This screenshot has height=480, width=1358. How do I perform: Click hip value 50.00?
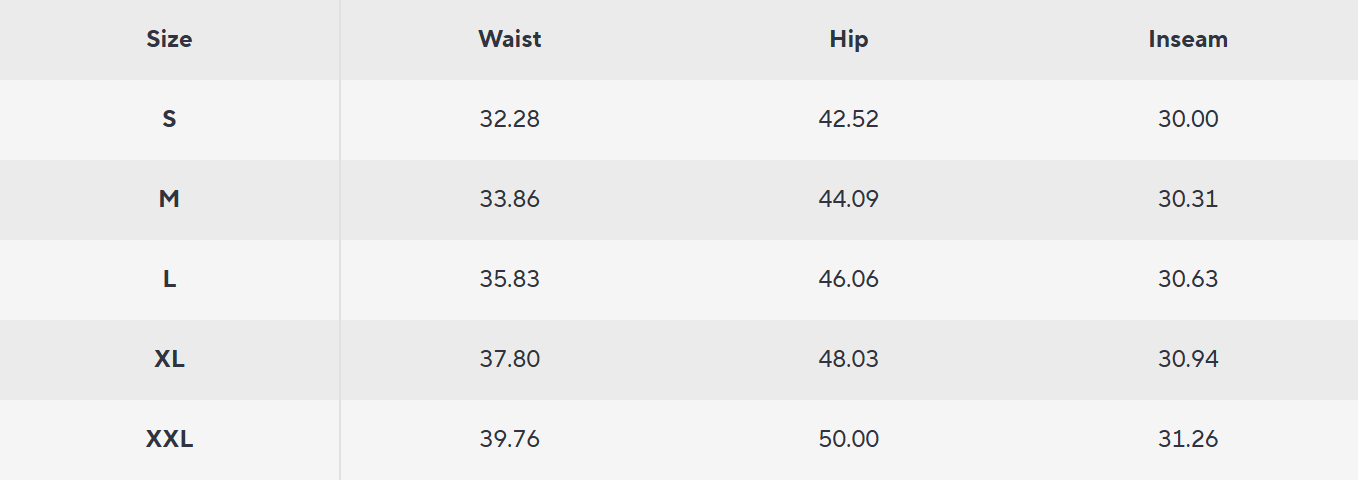848,439
